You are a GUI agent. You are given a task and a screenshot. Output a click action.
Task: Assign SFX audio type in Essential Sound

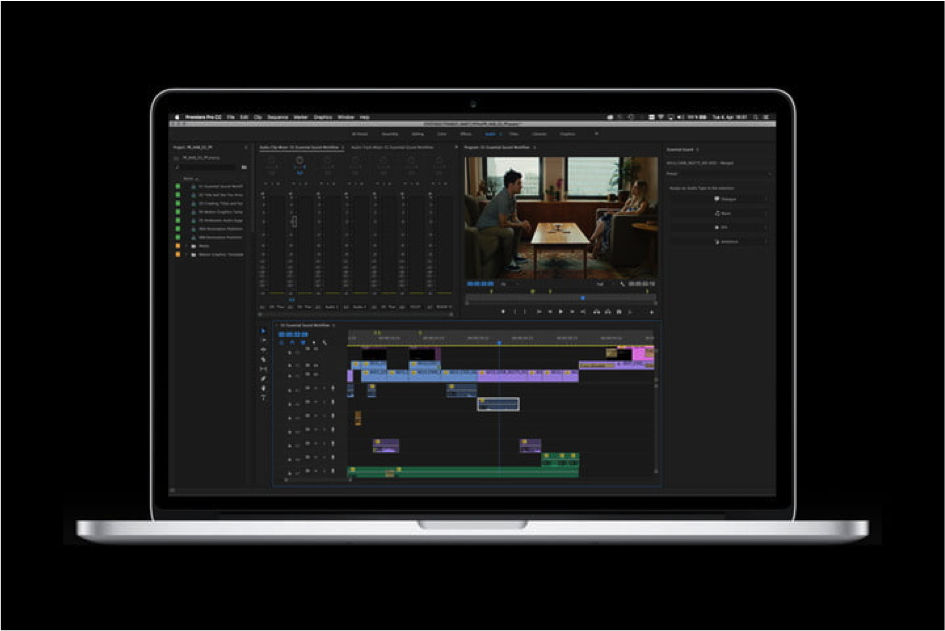click(721, 227)
